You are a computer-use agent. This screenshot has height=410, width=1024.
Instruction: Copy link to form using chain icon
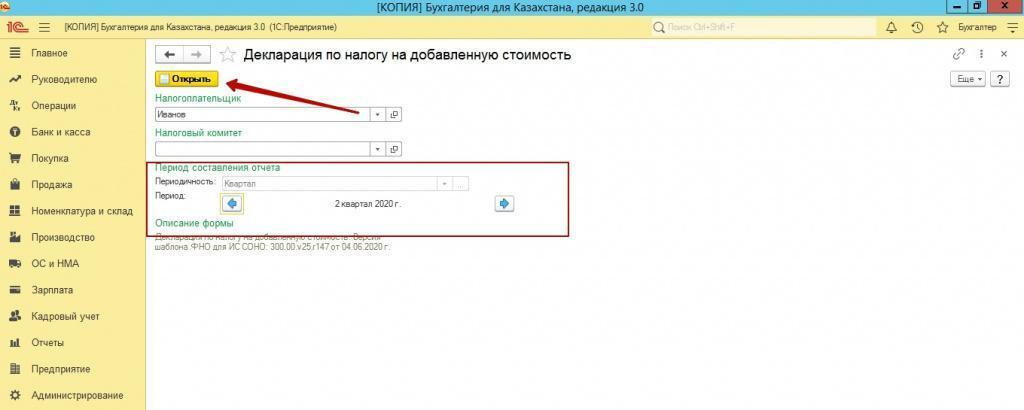coord(959,55)
